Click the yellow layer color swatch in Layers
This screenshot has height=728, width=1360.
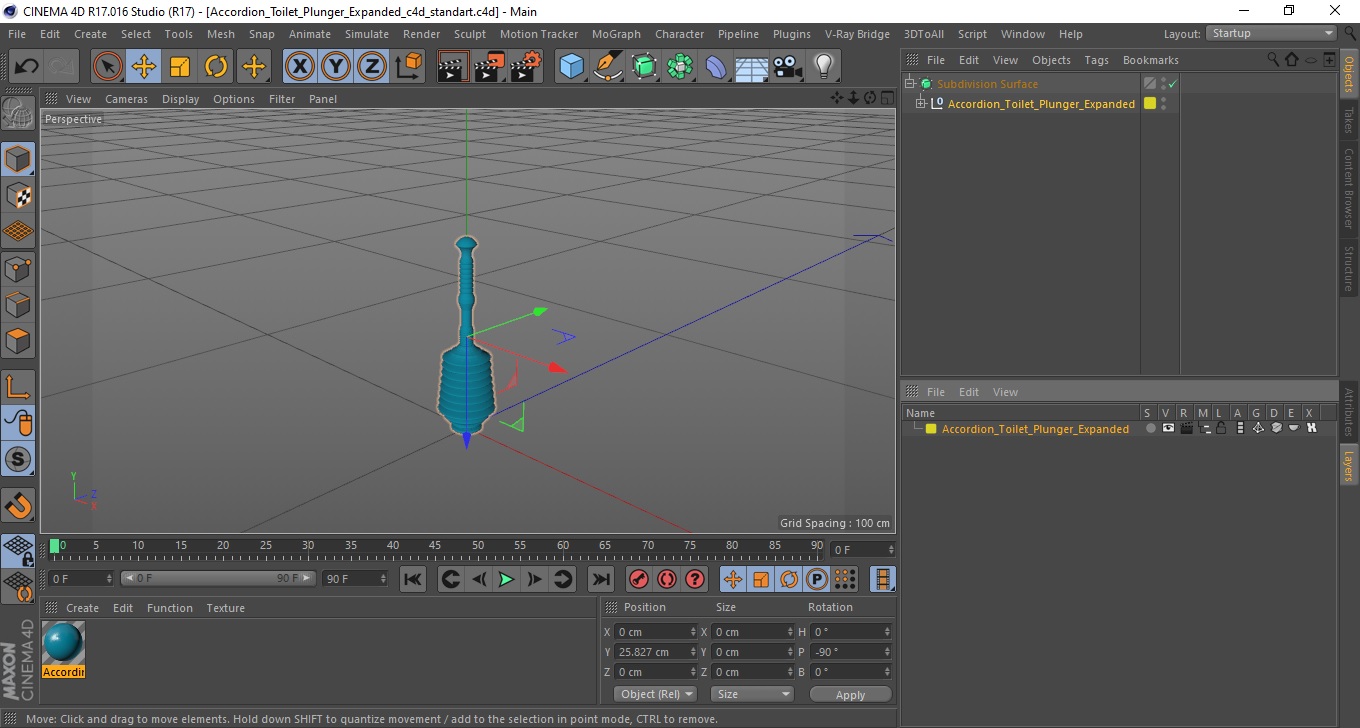(x=930, y=429)
